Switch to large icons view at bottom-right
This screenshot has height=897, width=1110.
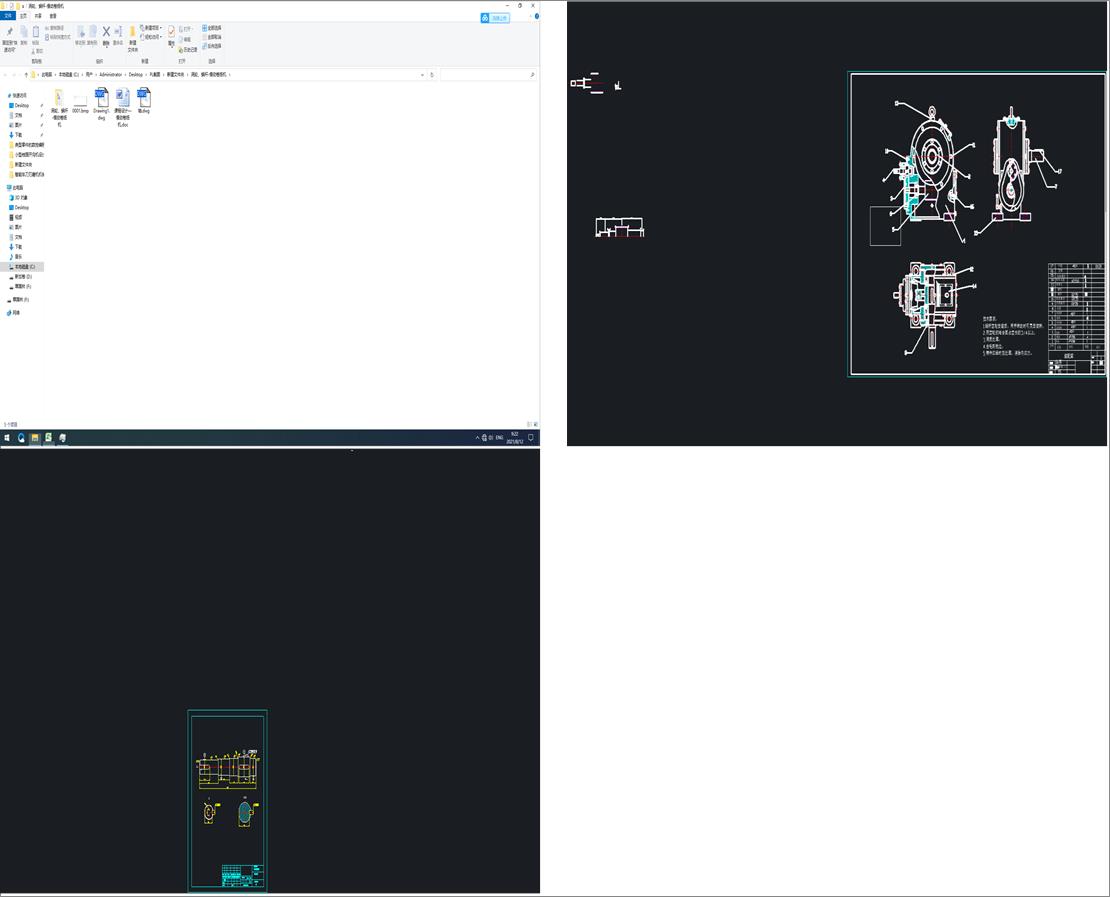point(536,424)
